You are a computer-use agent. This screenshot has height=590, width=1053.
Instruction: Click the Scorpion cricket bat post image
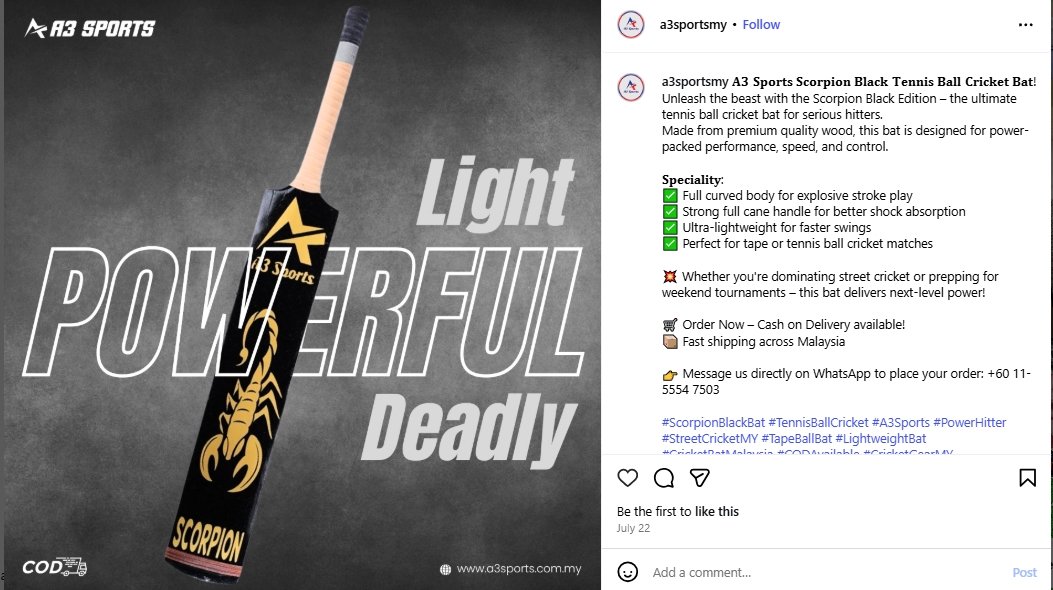click(300, 295)
